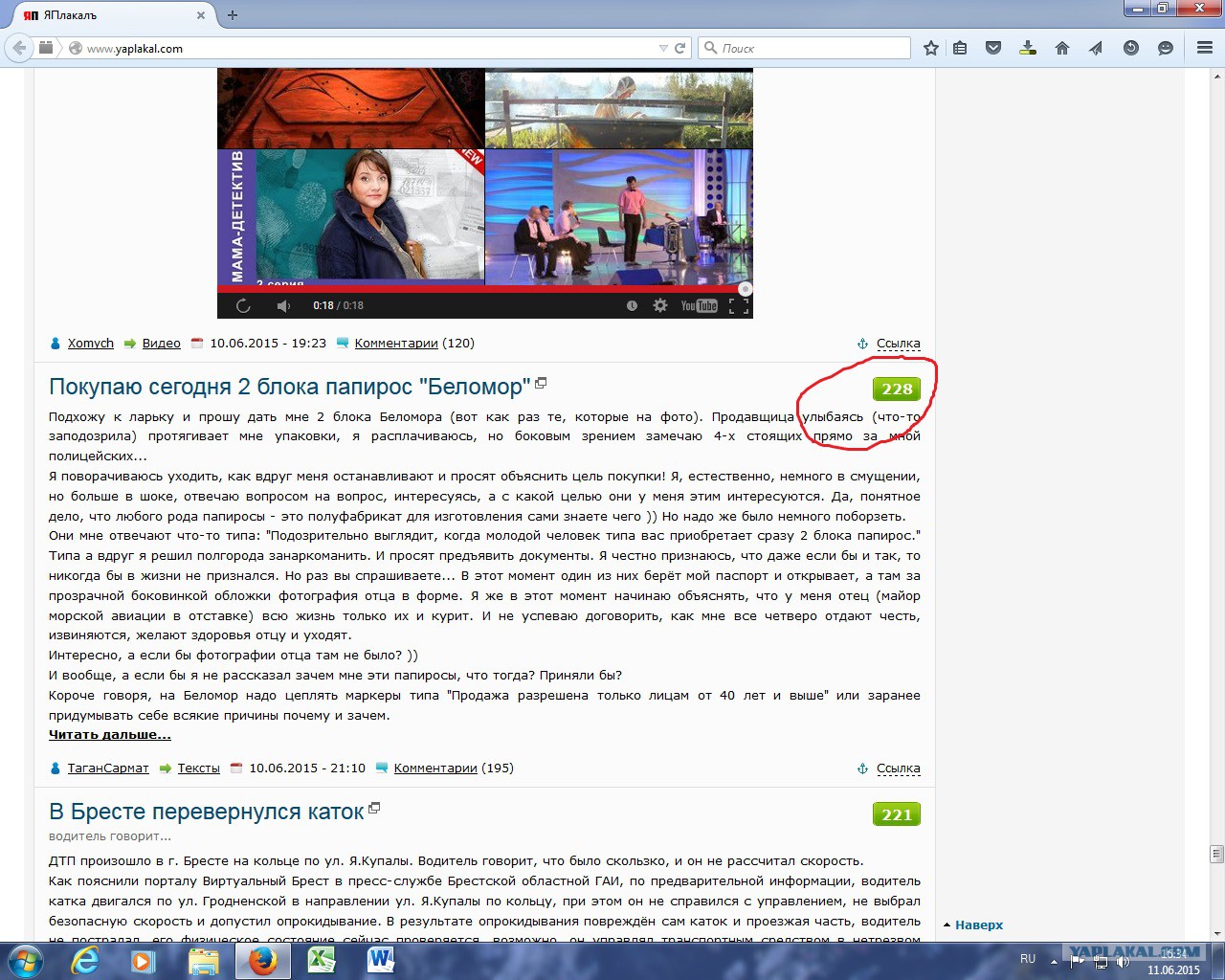Show bookmarks list in Firefox toolbar
Image resolution: width=1225 pixels, height=980 pixels.
point(960,48)
